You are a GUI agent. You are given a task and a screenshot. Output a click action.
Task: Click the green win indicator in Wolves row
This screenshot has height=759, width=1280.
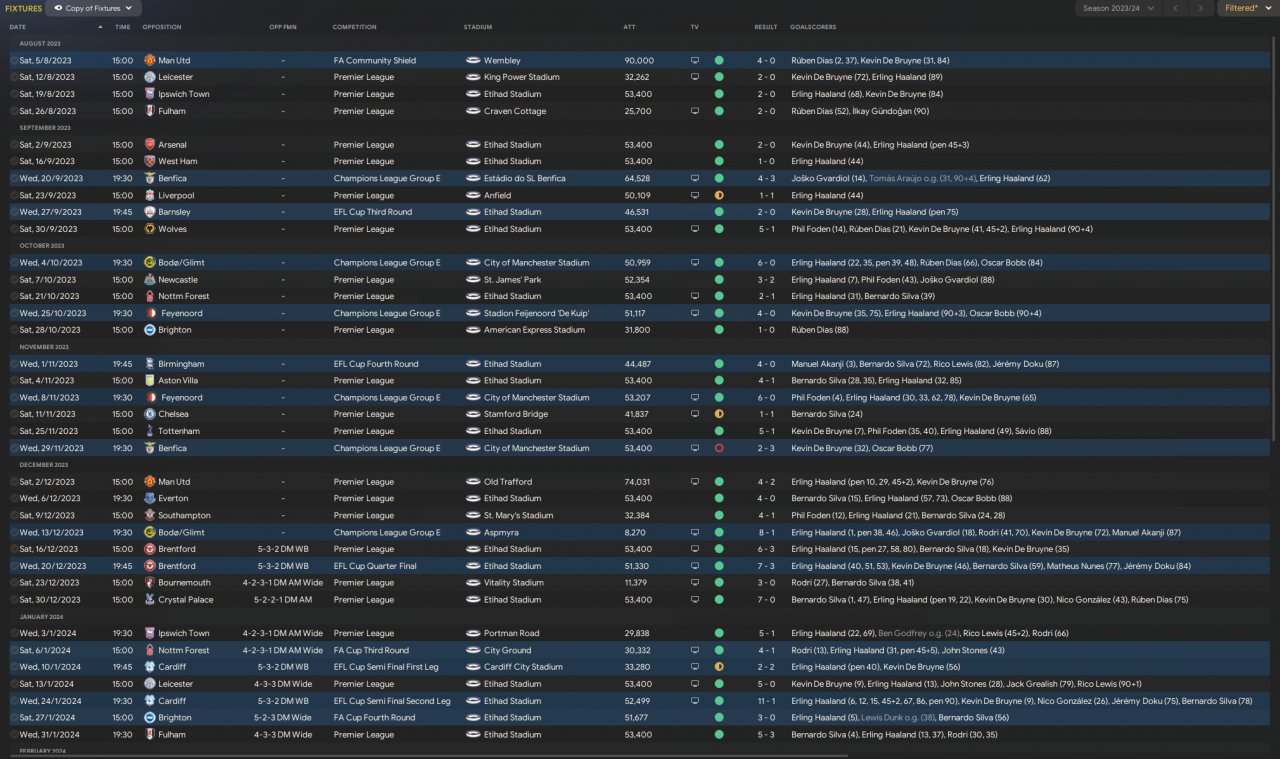718,229
